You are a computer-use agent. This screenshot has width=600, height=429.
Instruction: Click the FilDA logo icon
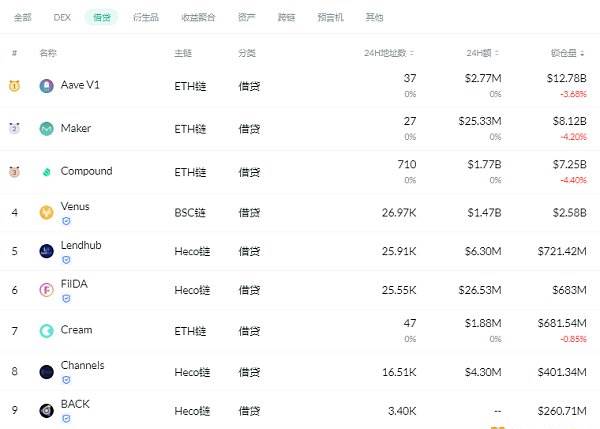(x=47, y=290)
